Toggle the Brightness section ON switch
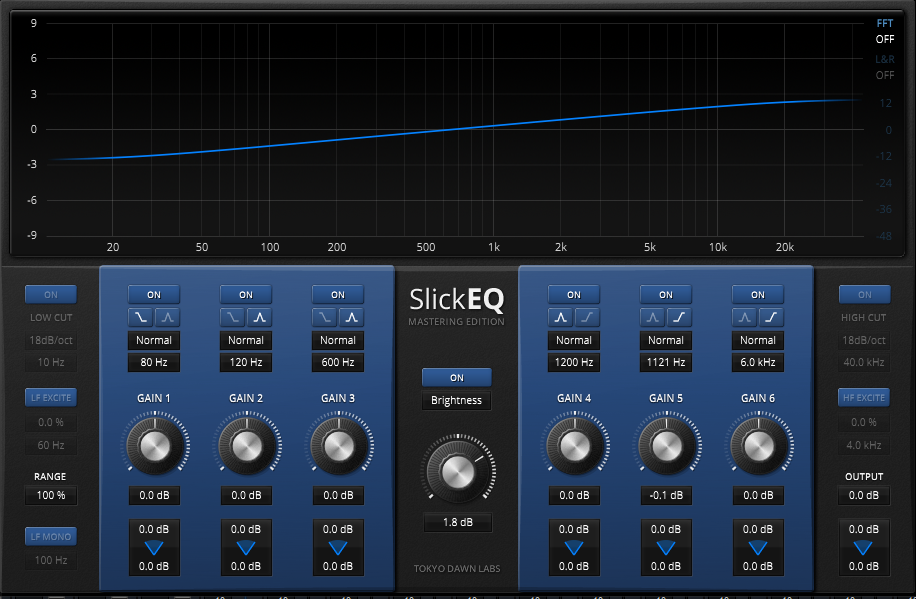The width and height of the screenshot is (916, 599). [x=457, y=378]
